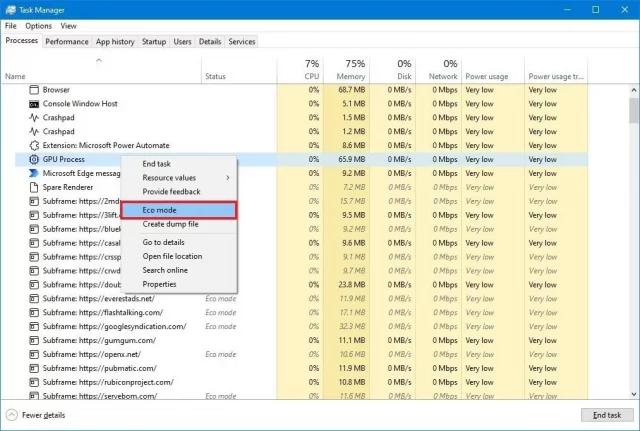Click the Crashpad icon on the 1.5 MB row

point(34,118)
